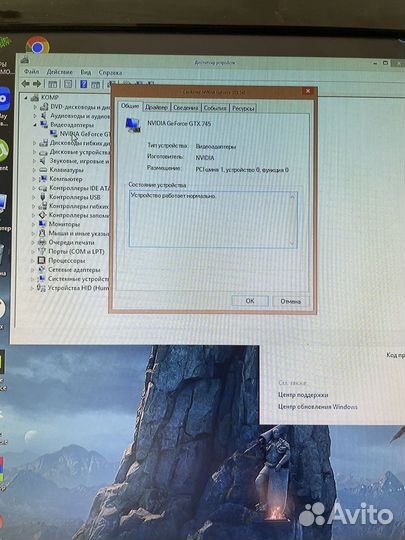Click the Back arrow in Device Manager toolbar
The image size is (405, 540).
[x=25, y=83]
